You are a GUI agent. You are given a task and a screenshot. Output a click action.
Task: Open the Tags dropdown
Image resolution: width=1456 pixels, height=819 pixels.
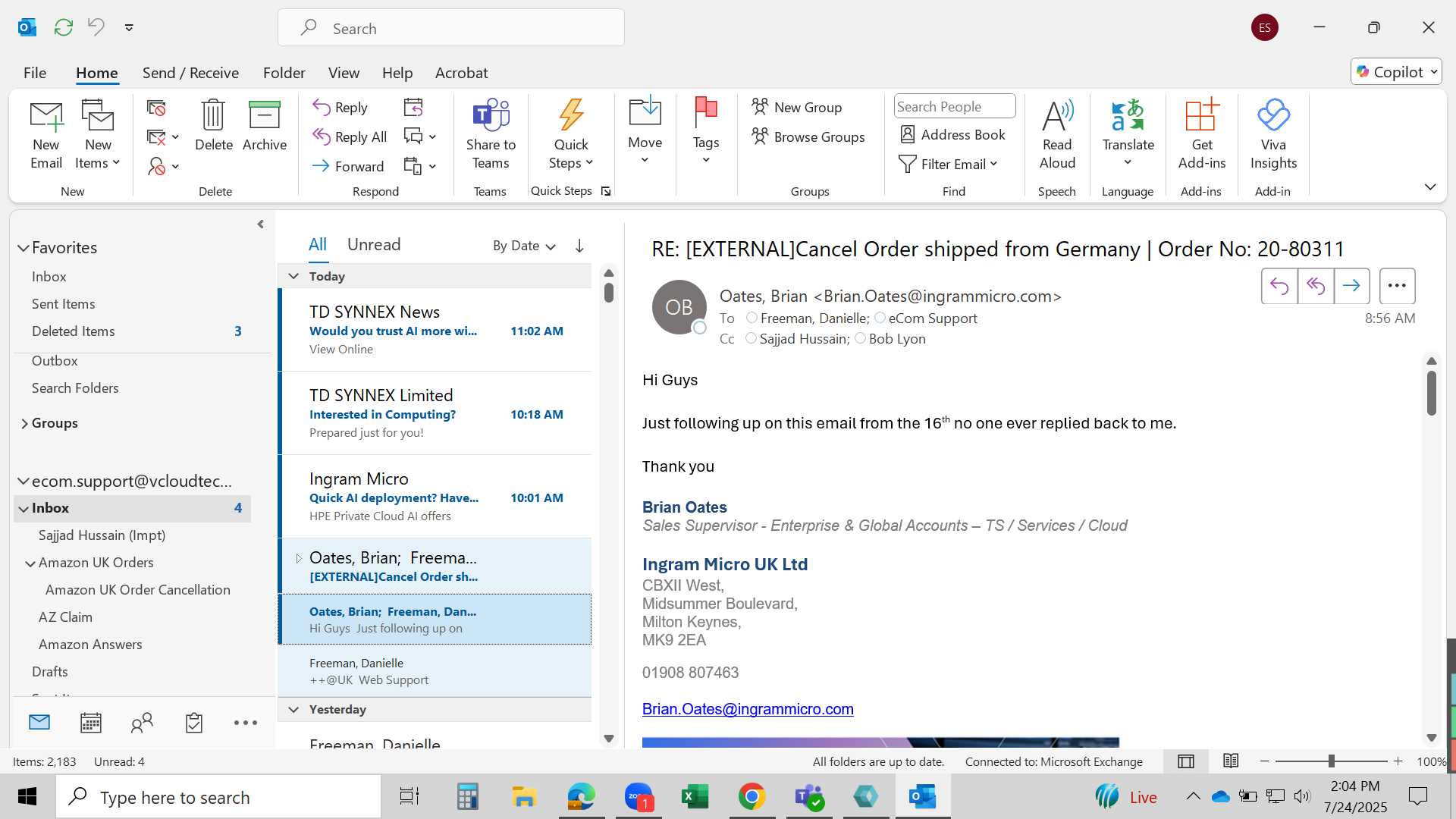(705, 131)
